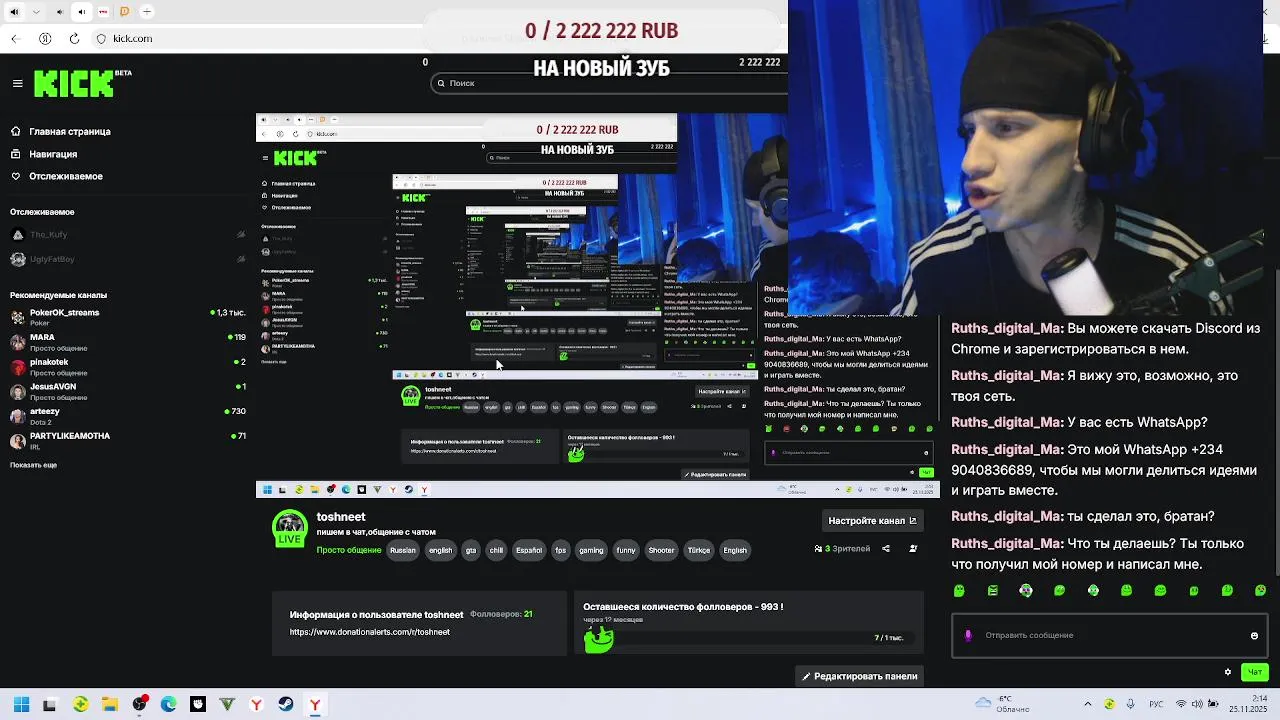The height and width of the screenshot is (720, 1280).
Task: Click the kick.com address bar
Action: (133, 38)
